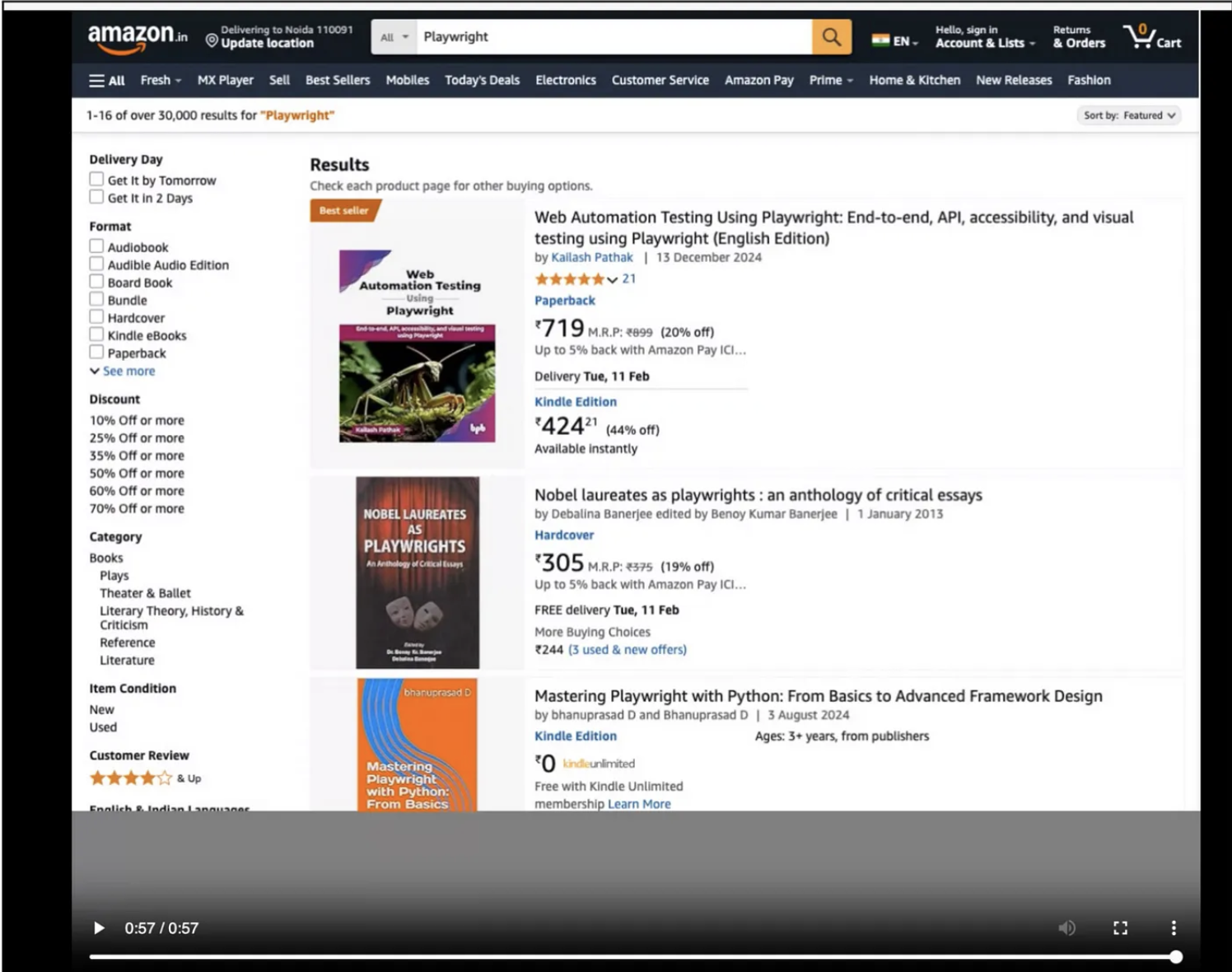The image size is (1232, 972).
Task: Check the Get It by Tomorrow checkbox
Action: 96,180
